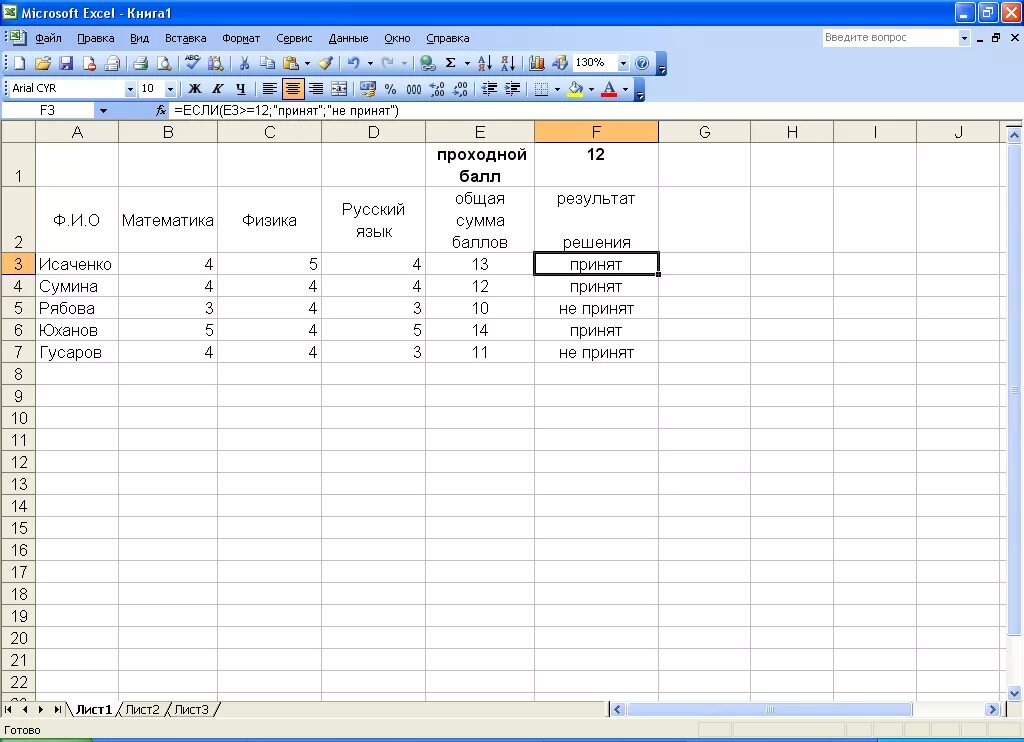Open the Arial CYR font dropdown
Viewport: 1024px width, 742px height.
point(130,89)
